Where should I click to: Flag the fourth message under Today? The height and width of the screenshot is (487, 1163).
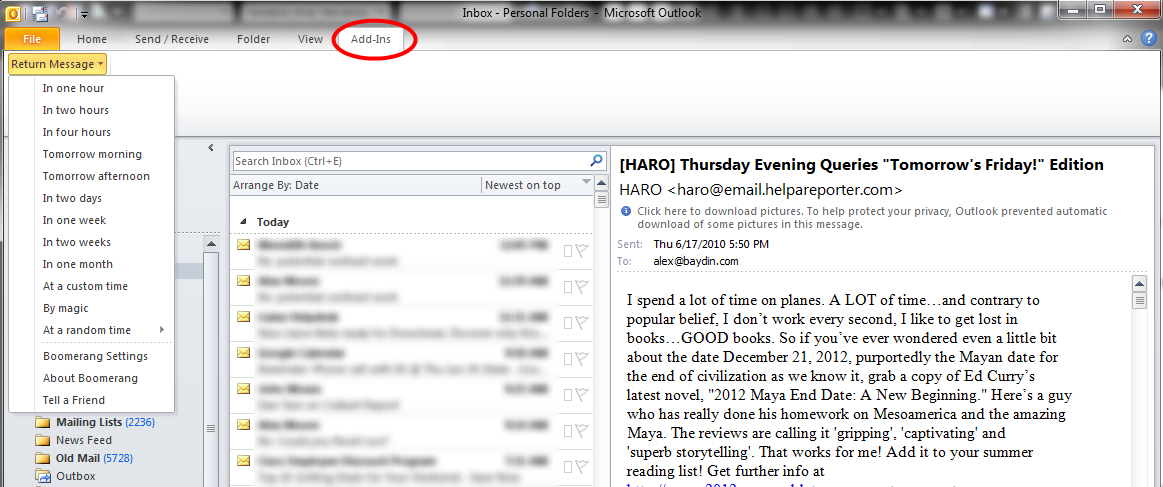coord(582,359)
